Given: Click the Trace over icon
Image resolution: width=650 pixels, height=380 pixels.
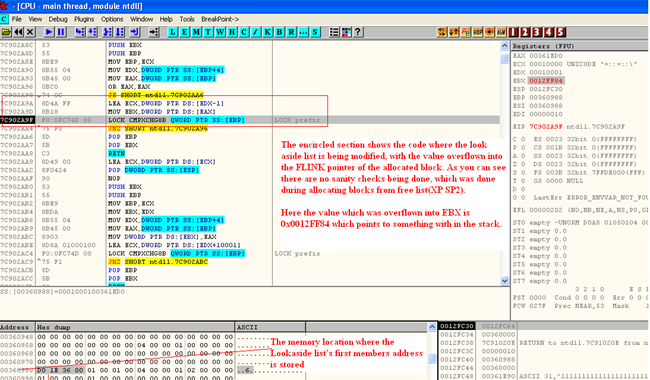Looking at the screenshot, I should click(119, 32).
